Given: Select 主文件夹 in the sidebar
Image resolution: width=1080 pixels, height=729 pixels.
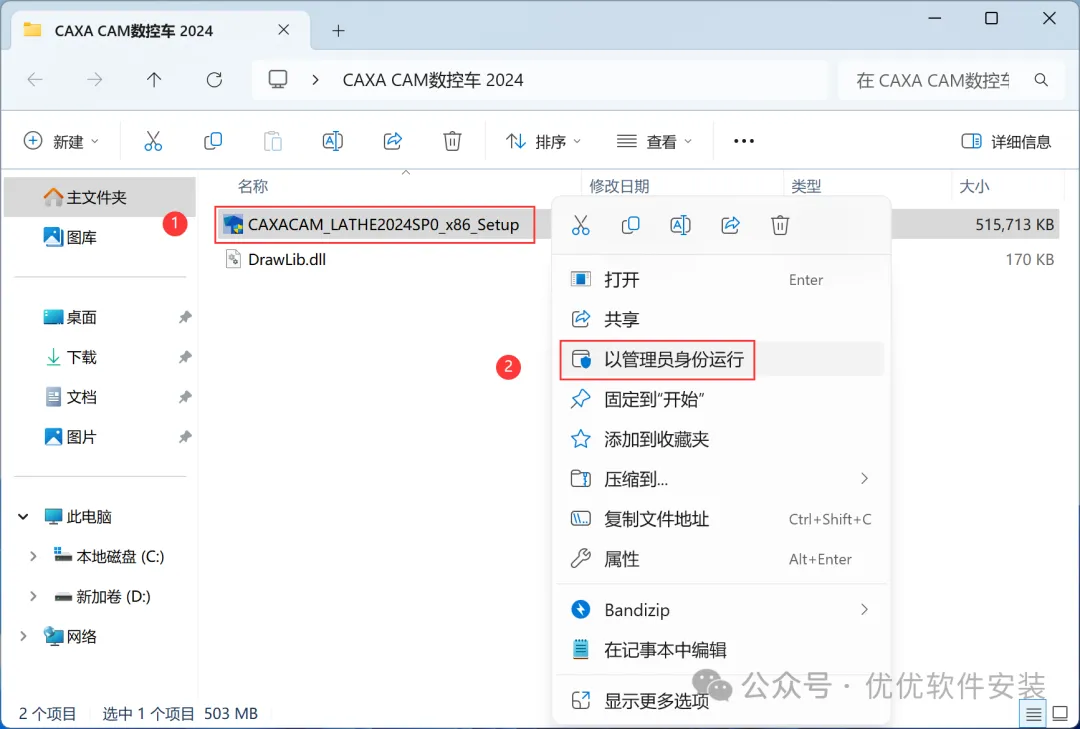Looking at the screenshot, I should (100, 198).
